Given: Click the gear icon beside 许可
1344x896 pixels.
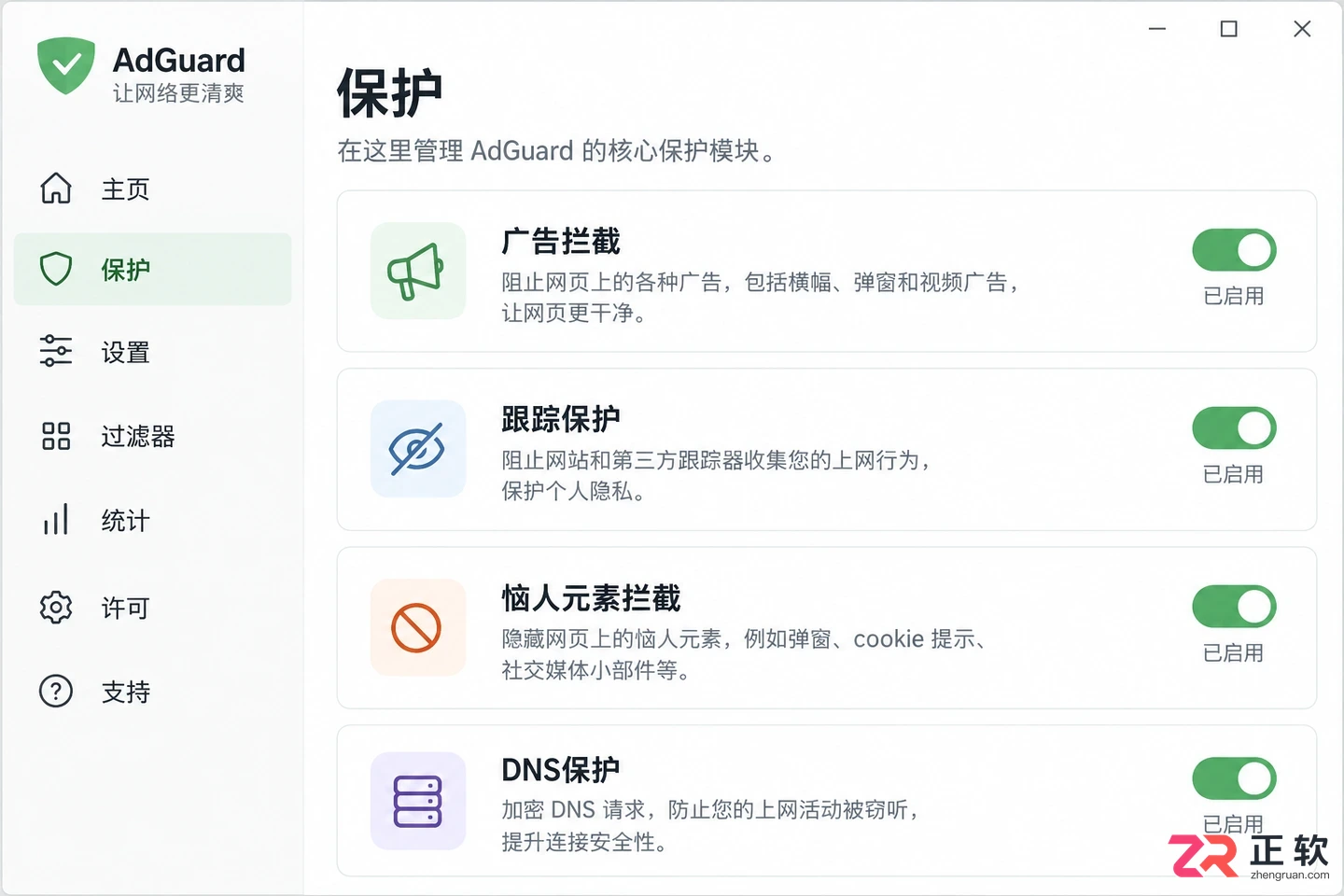Looking at the screenshot, I should (56, 608).
